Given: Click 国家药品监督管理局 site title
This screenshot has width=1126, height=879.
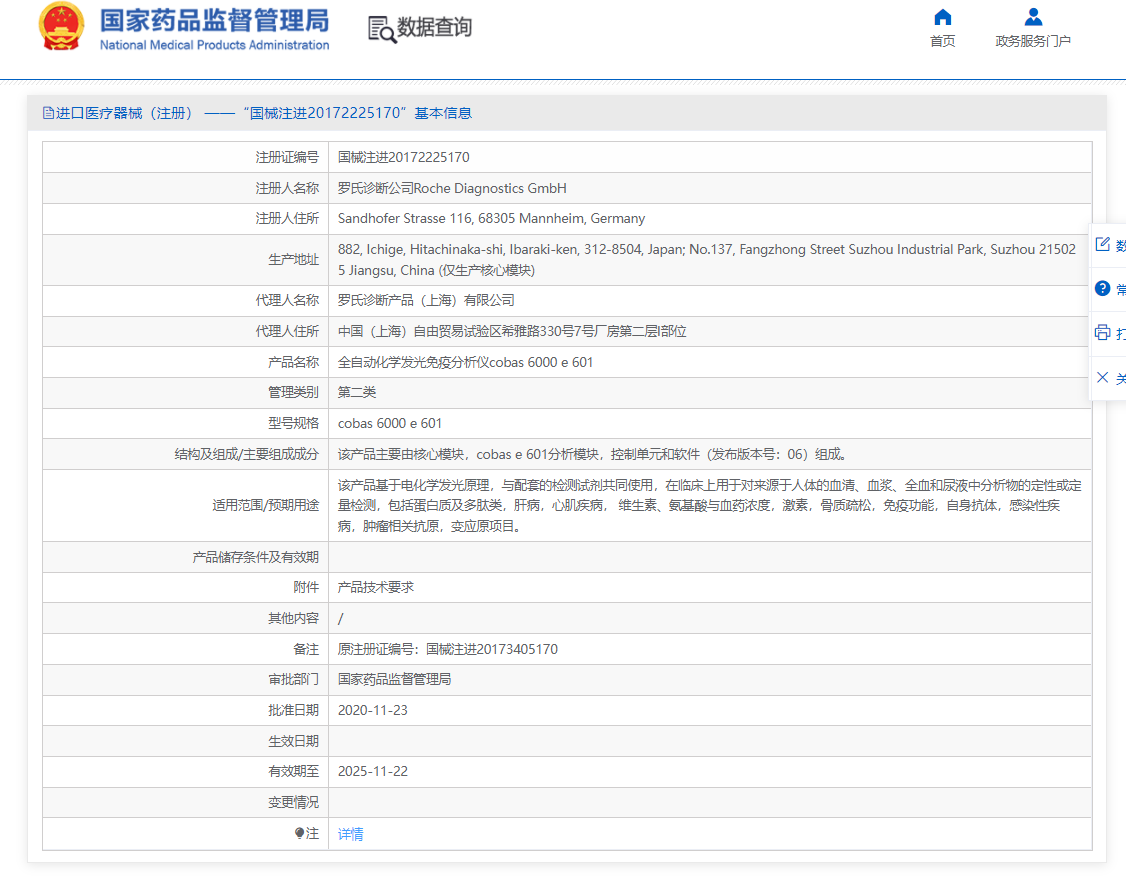Looking at the screenshot, I should click(x=214, y=21).
